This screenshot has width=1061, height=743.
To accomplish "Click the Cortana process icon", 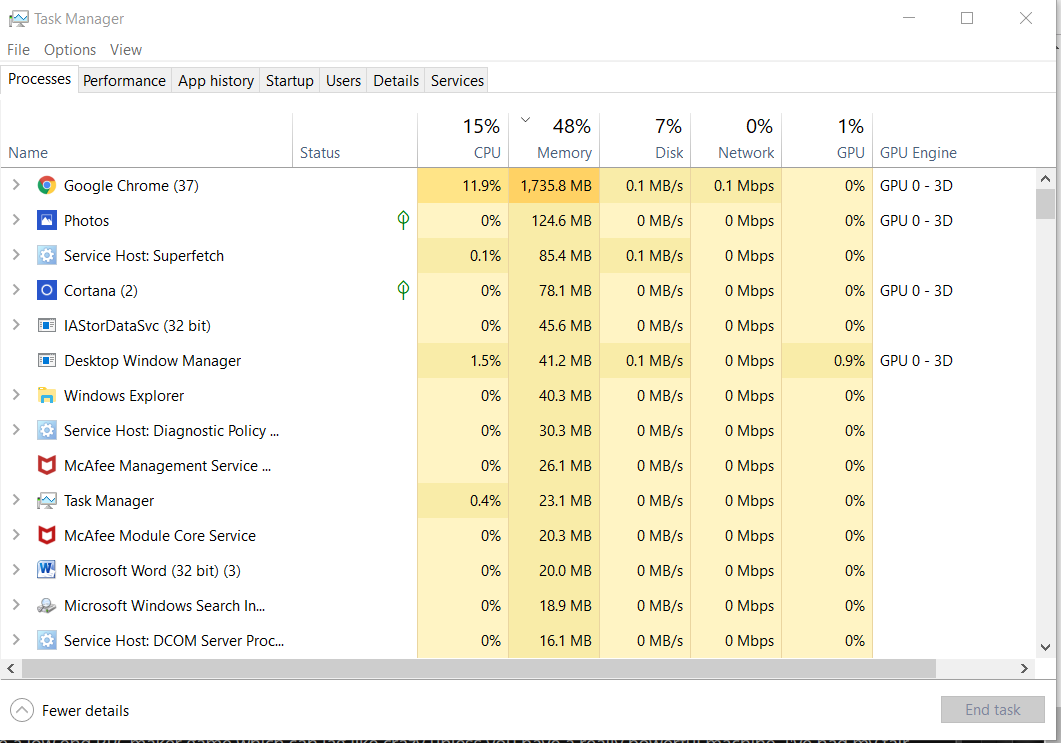I will pyautogui.click(x=47, y=291).
